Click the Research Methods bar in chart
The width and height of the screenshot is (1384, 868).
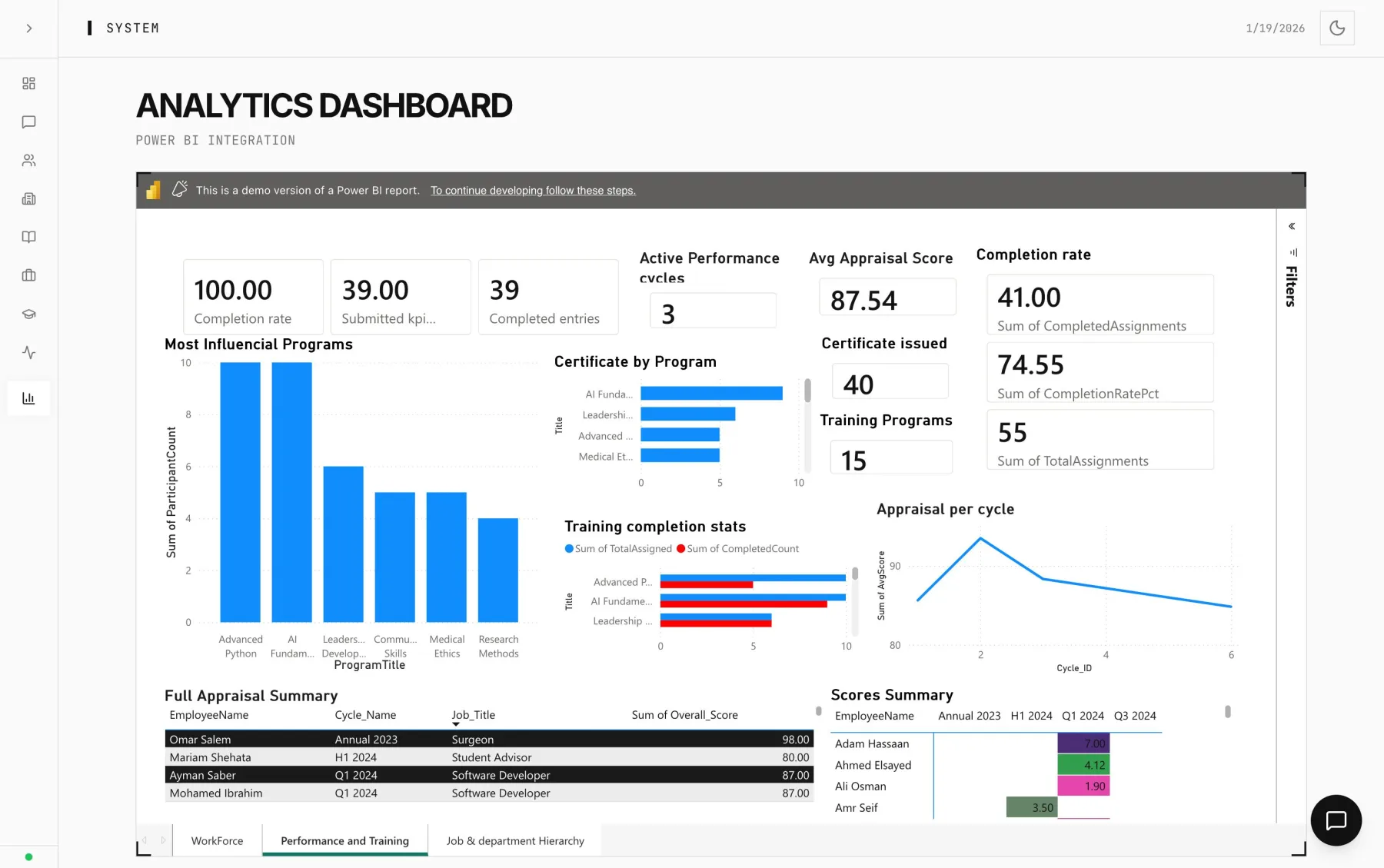(497, 570)
